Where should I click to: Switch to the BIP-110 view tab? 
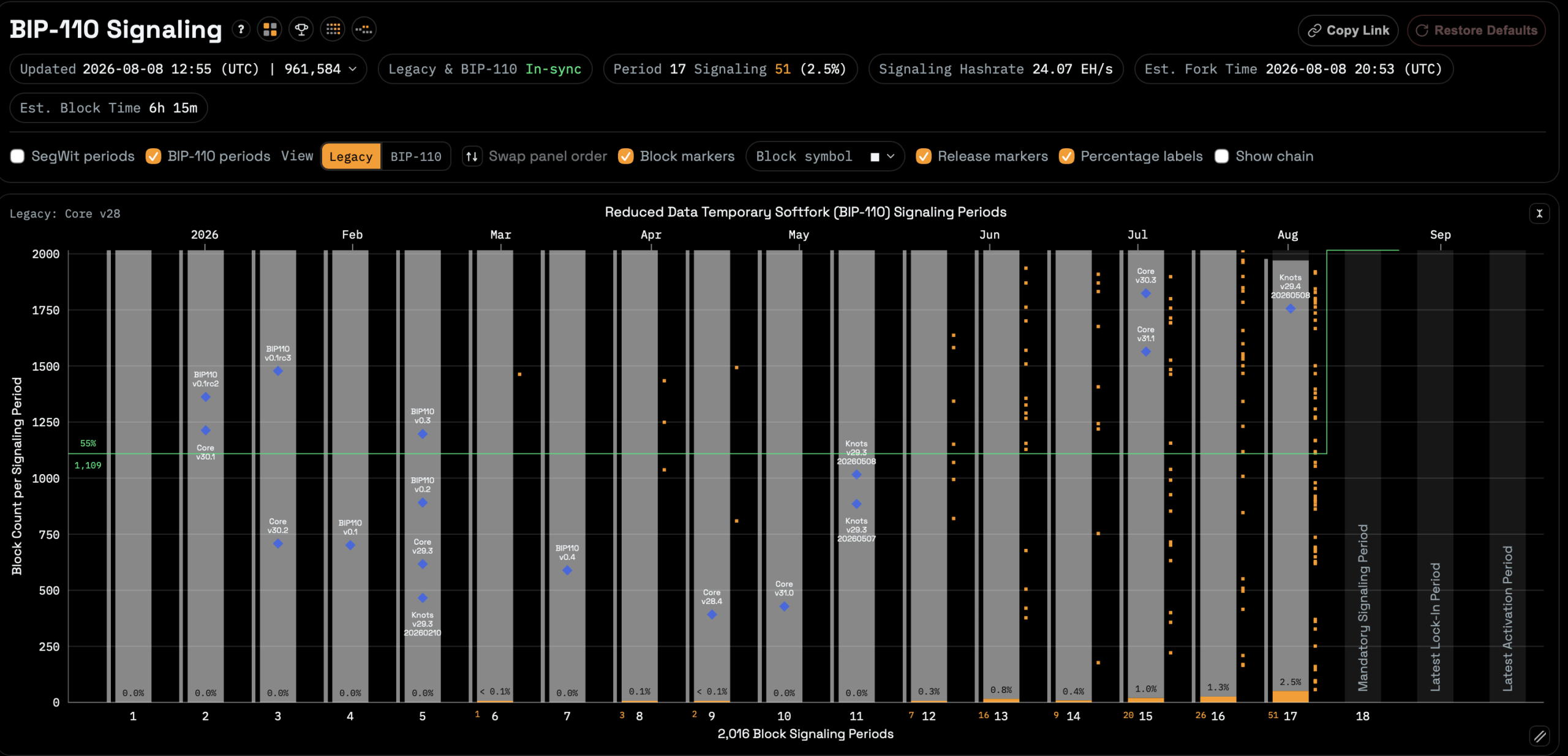pos(416,157)
